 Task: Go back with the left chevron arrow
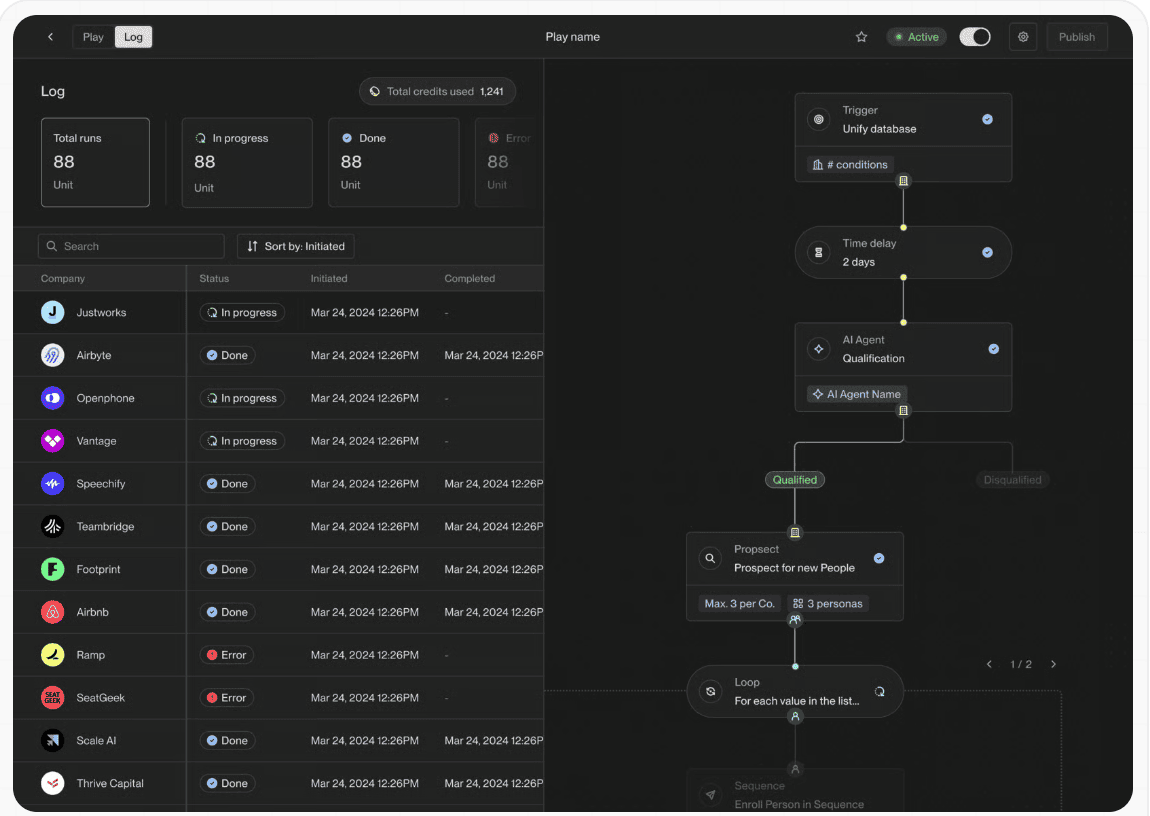(x=51, y=37)
